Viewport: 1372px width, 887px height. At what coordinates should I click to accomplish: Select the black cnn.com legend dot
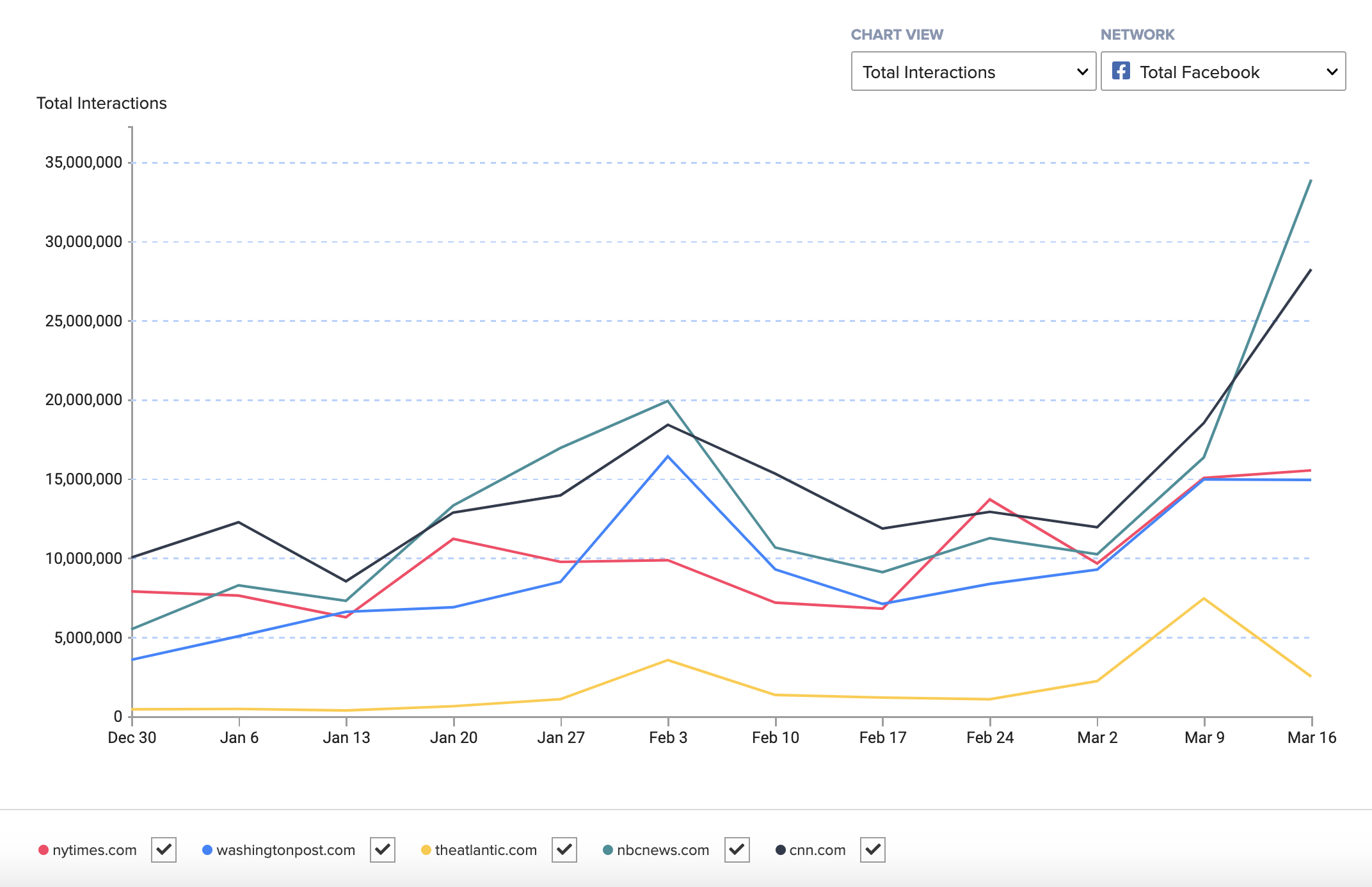pos(779,850)
